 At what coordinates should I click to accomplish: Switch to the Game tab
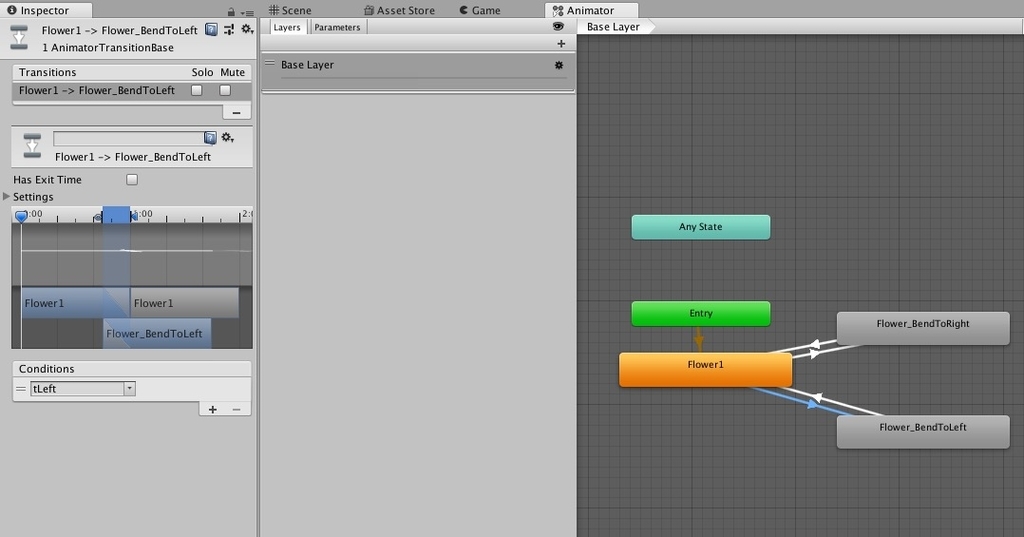click(480, 10)
